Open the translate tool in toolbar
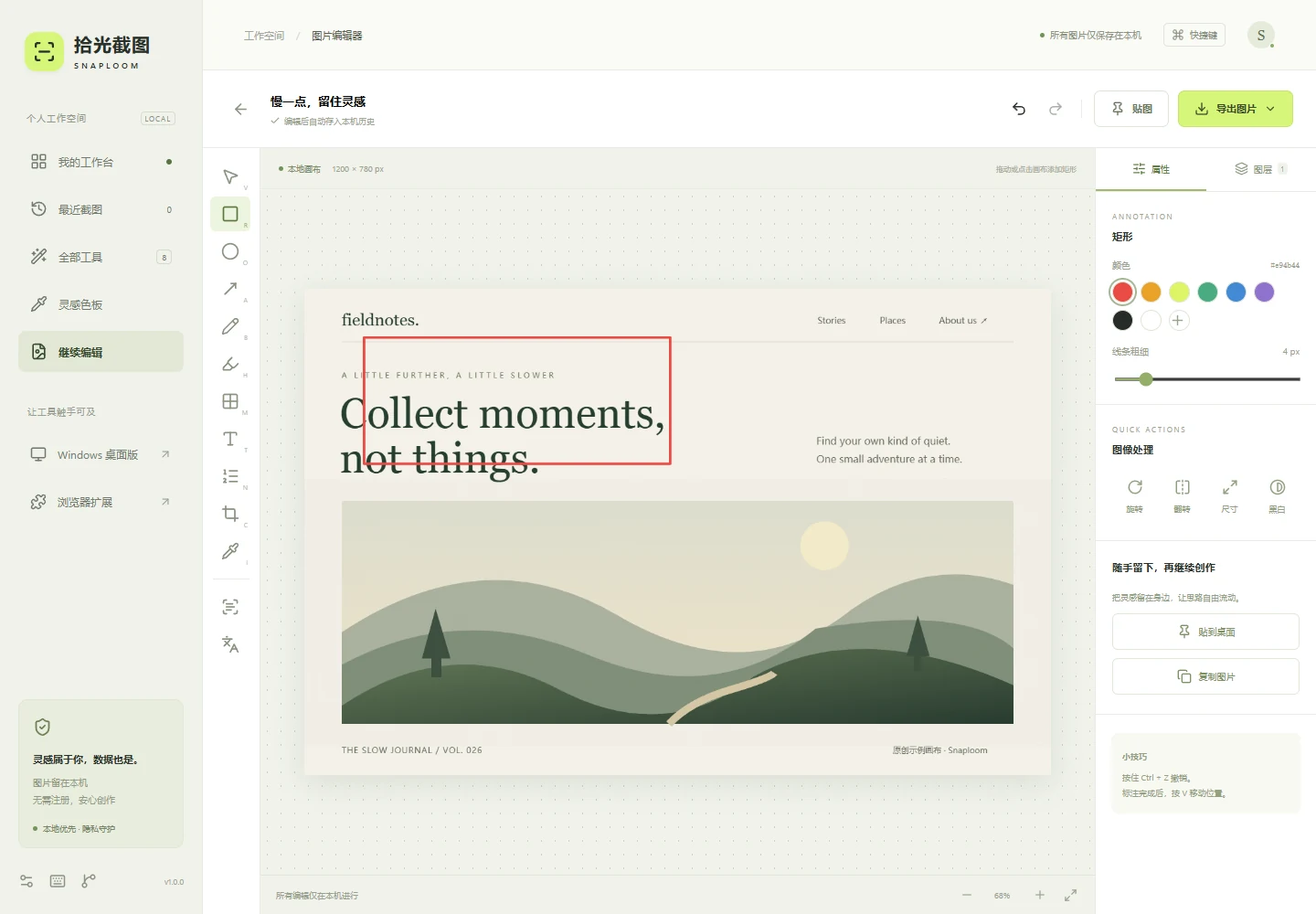Screen dimensions: 1316x914 pos(230,644)
